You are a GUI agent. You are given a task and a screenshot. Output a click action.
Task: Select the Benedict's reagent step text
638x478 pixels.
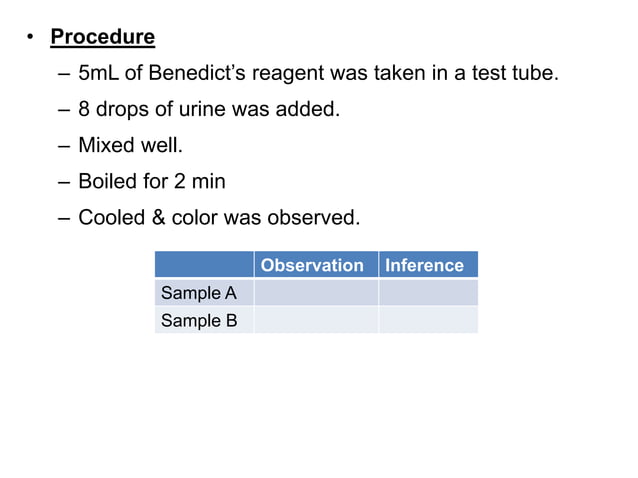[318, 73]
